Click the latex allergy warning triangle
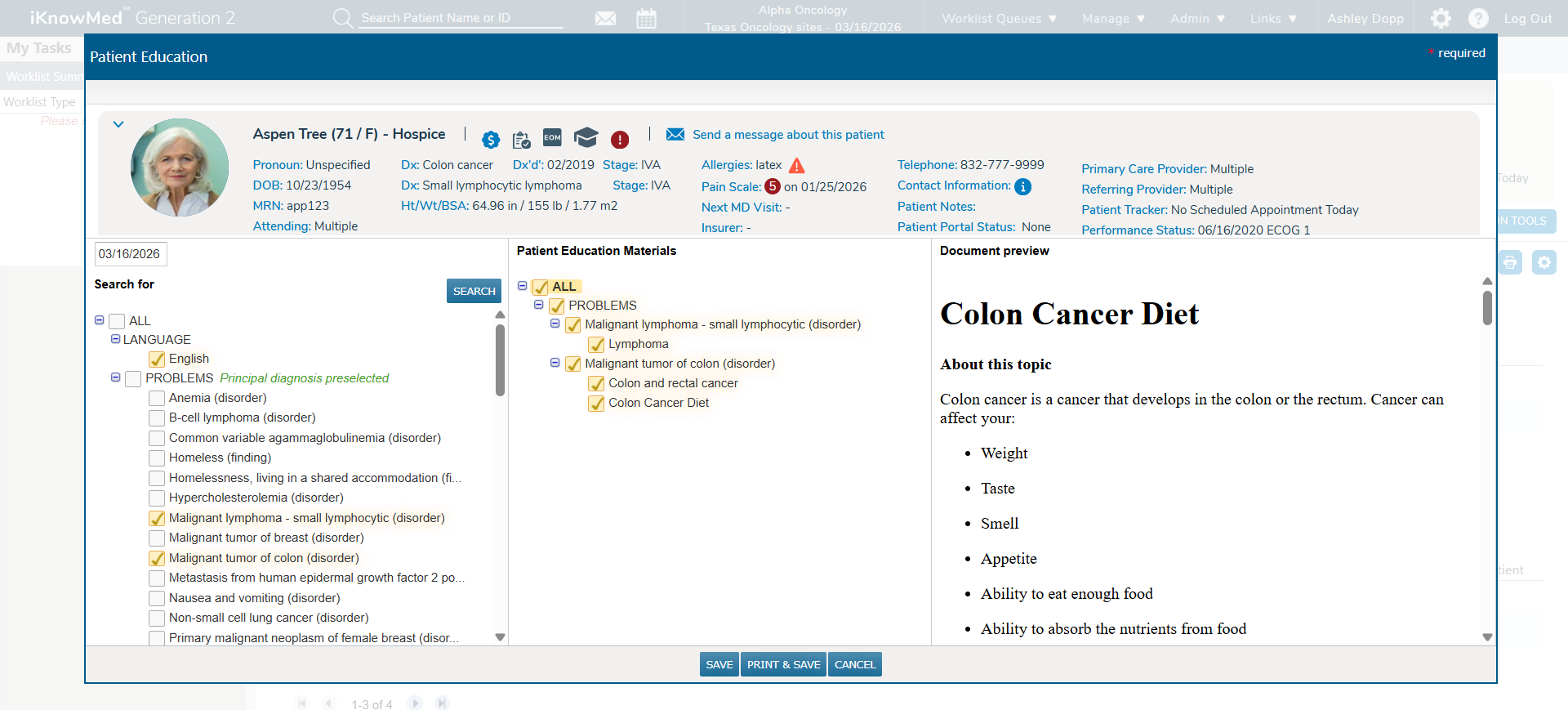 [x=797, y=166]
